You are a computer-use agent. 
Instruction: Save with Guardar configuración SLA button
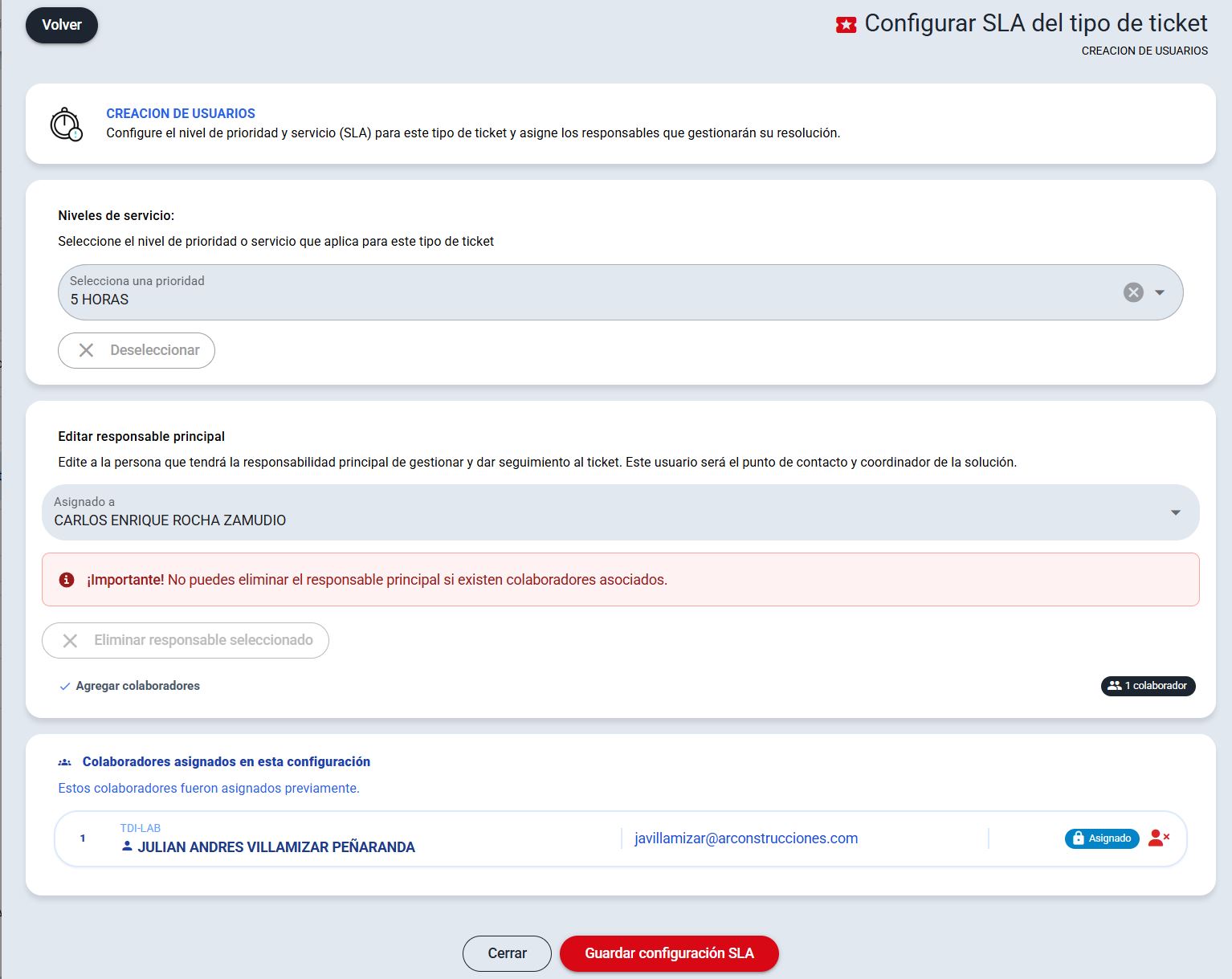(669, 953)
